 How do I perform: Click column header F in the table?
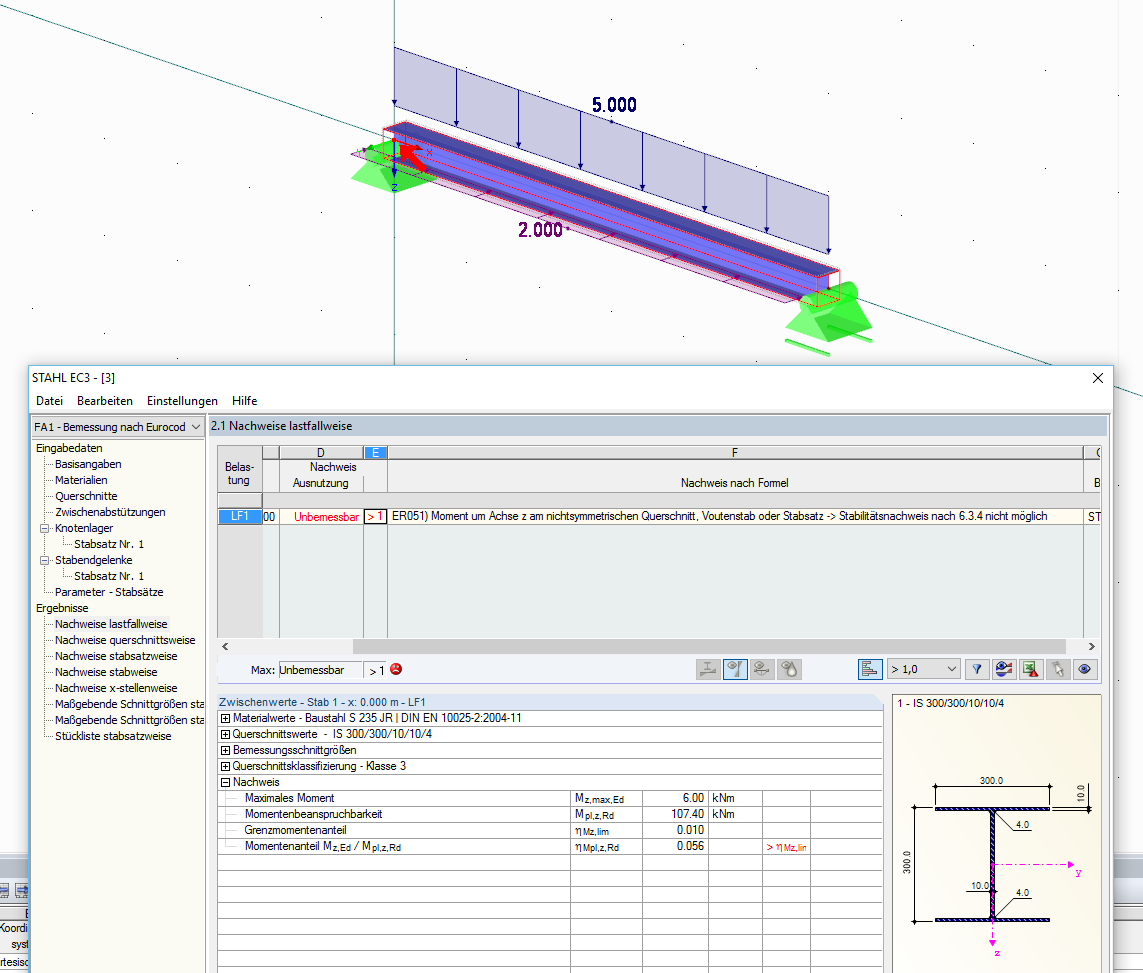735,453
